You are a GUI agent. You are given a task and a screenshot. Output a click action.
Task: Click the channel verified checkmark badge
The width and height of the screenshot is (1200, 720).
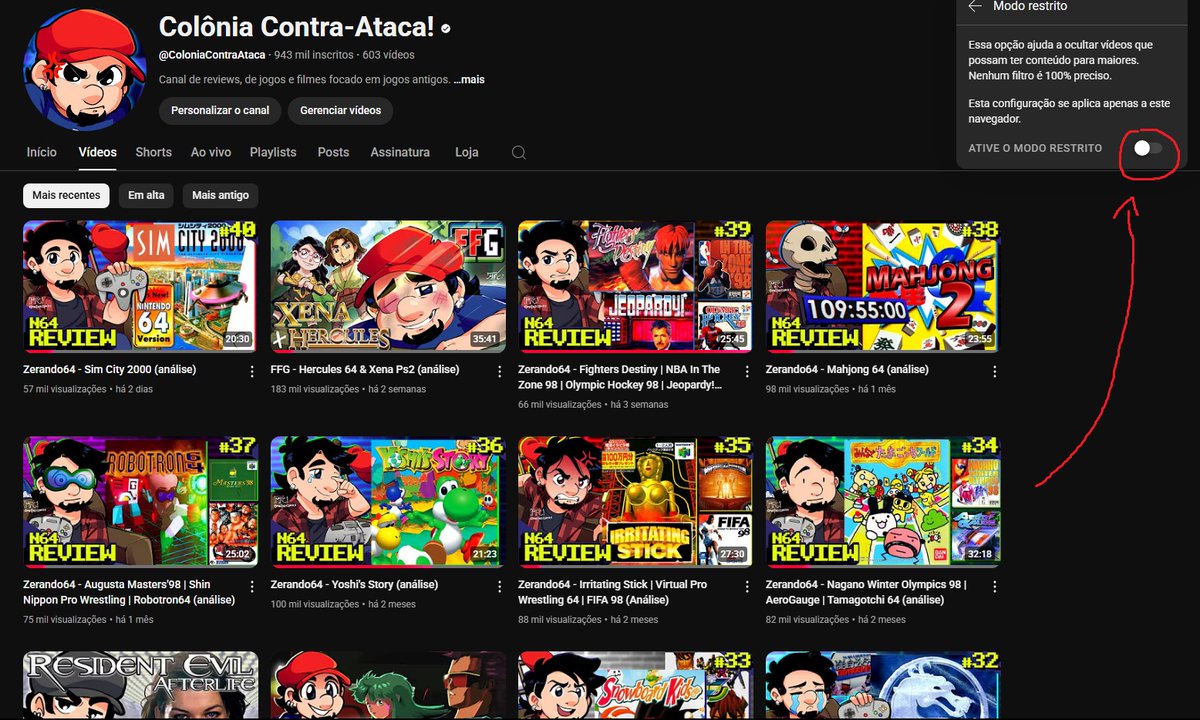coord(445,29)
